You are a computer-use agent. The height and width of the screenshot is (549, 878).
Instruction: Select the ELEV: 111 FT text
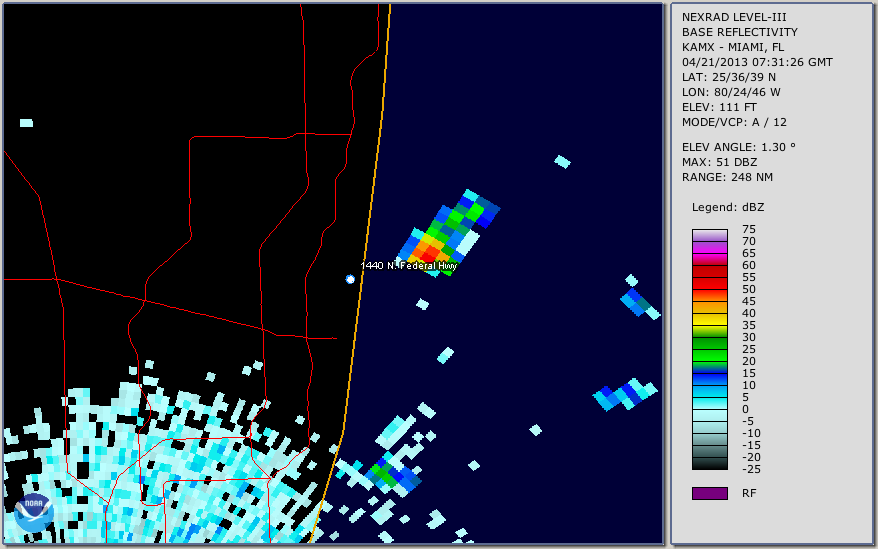(719, 107)
